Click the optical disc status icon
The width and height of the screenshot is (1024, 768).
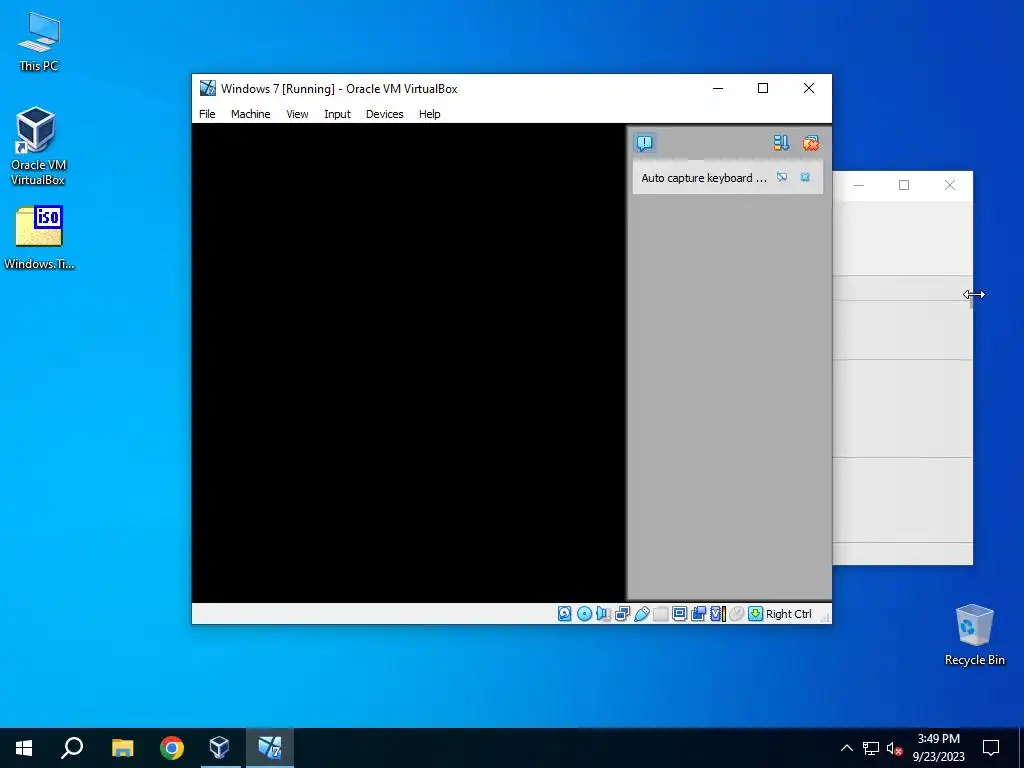584,614
